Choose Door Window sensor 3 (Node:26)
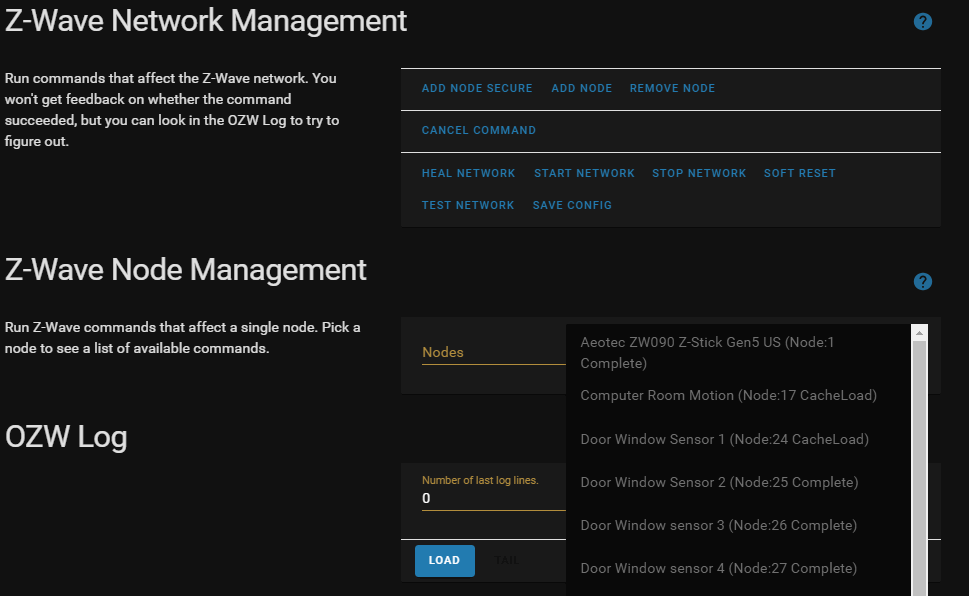This screenshot has height=596, width=969. pos(738,526)
